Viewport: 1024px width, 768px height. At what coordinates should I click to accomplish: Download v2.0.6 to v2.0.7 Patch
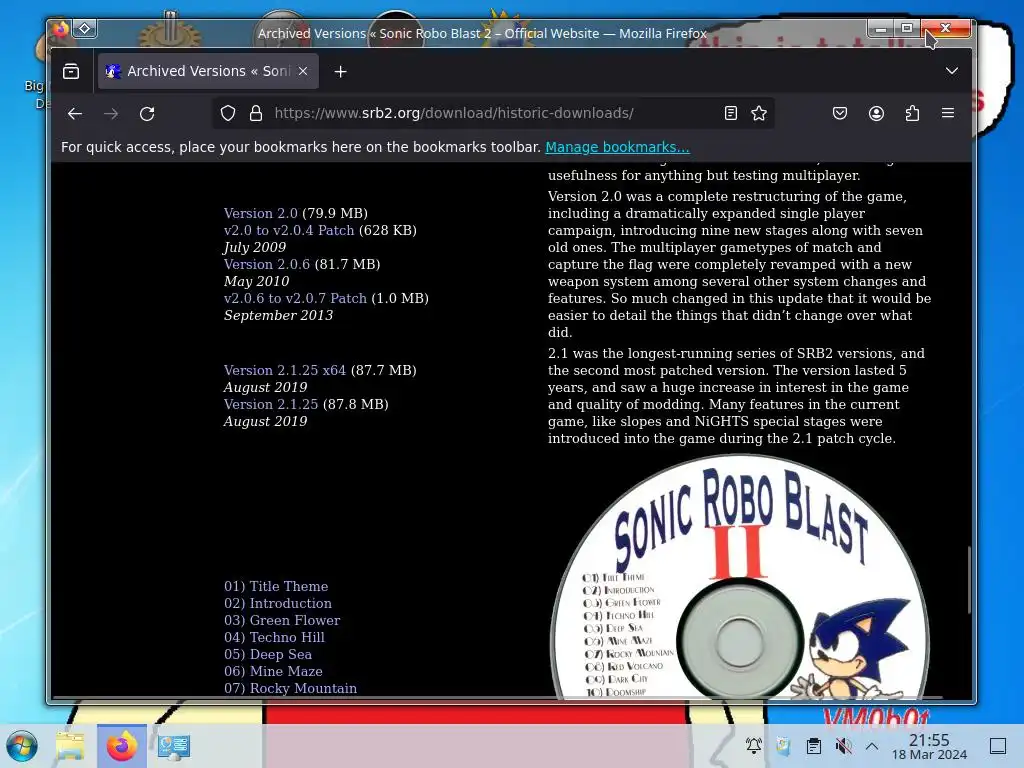pyautogui.click(x=295, y=298)
